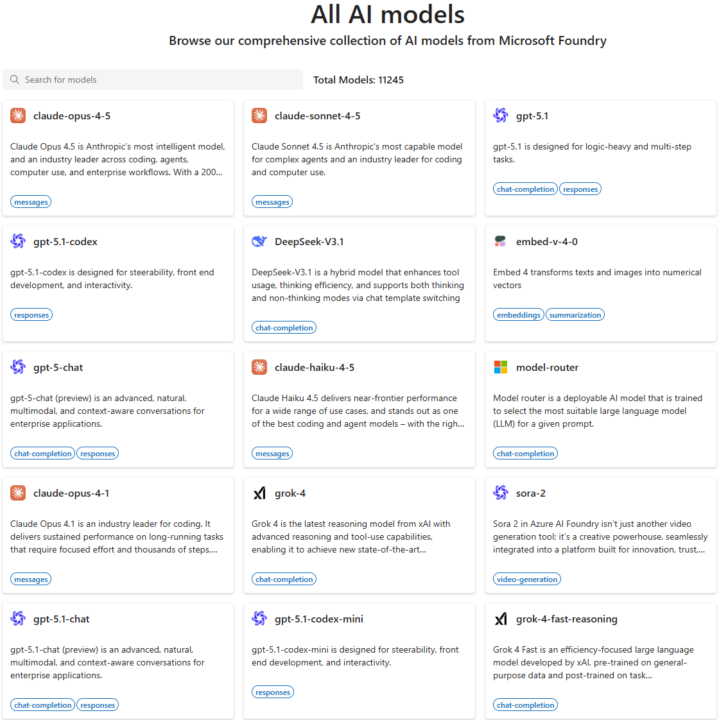Click the xAI icon on grok-4-fast-reasoning card
This screenshot has width=719, height=720.
(x=501, y=619)
